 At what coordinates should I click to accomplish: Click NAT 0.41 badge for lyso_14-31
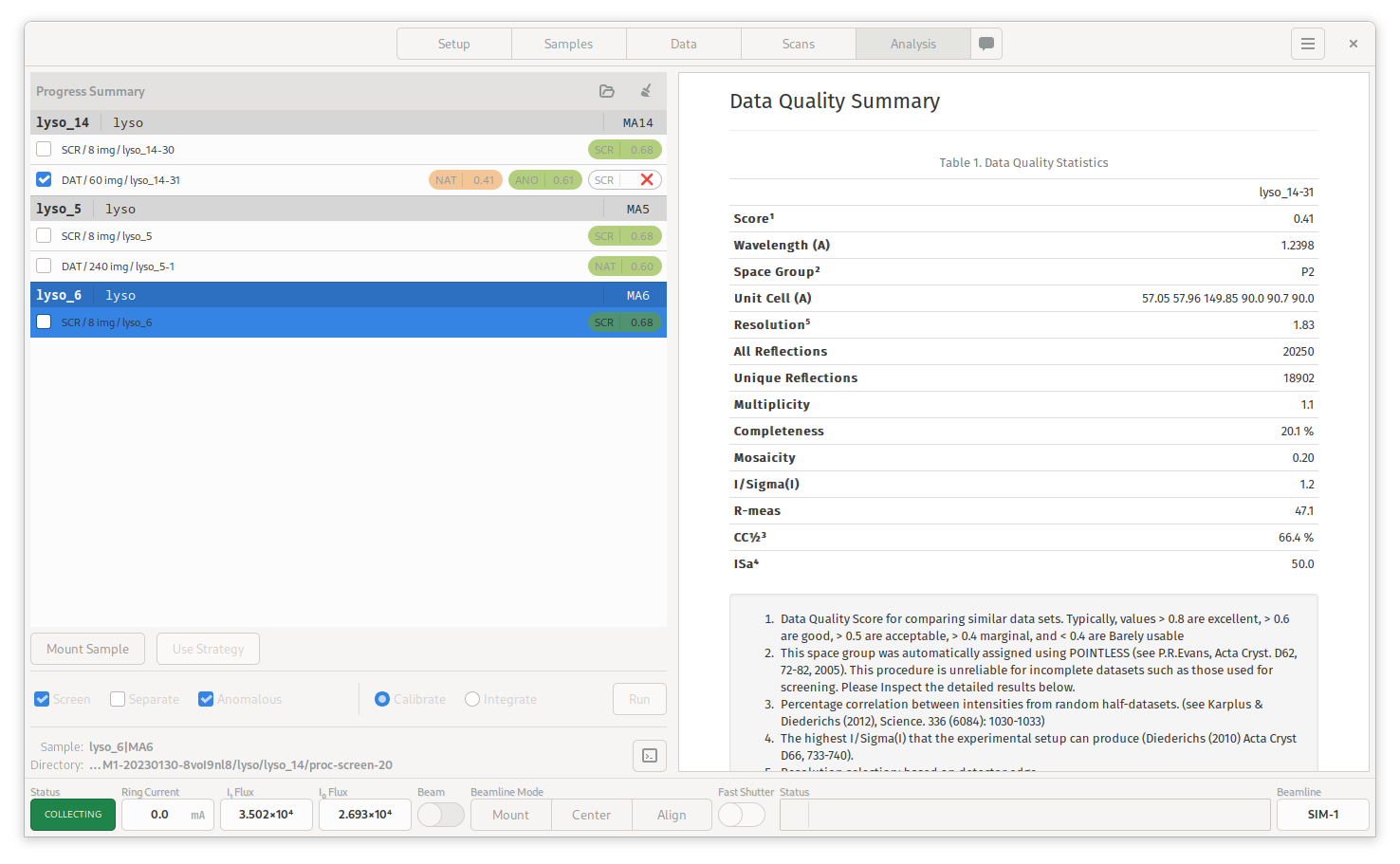point(465,180)
